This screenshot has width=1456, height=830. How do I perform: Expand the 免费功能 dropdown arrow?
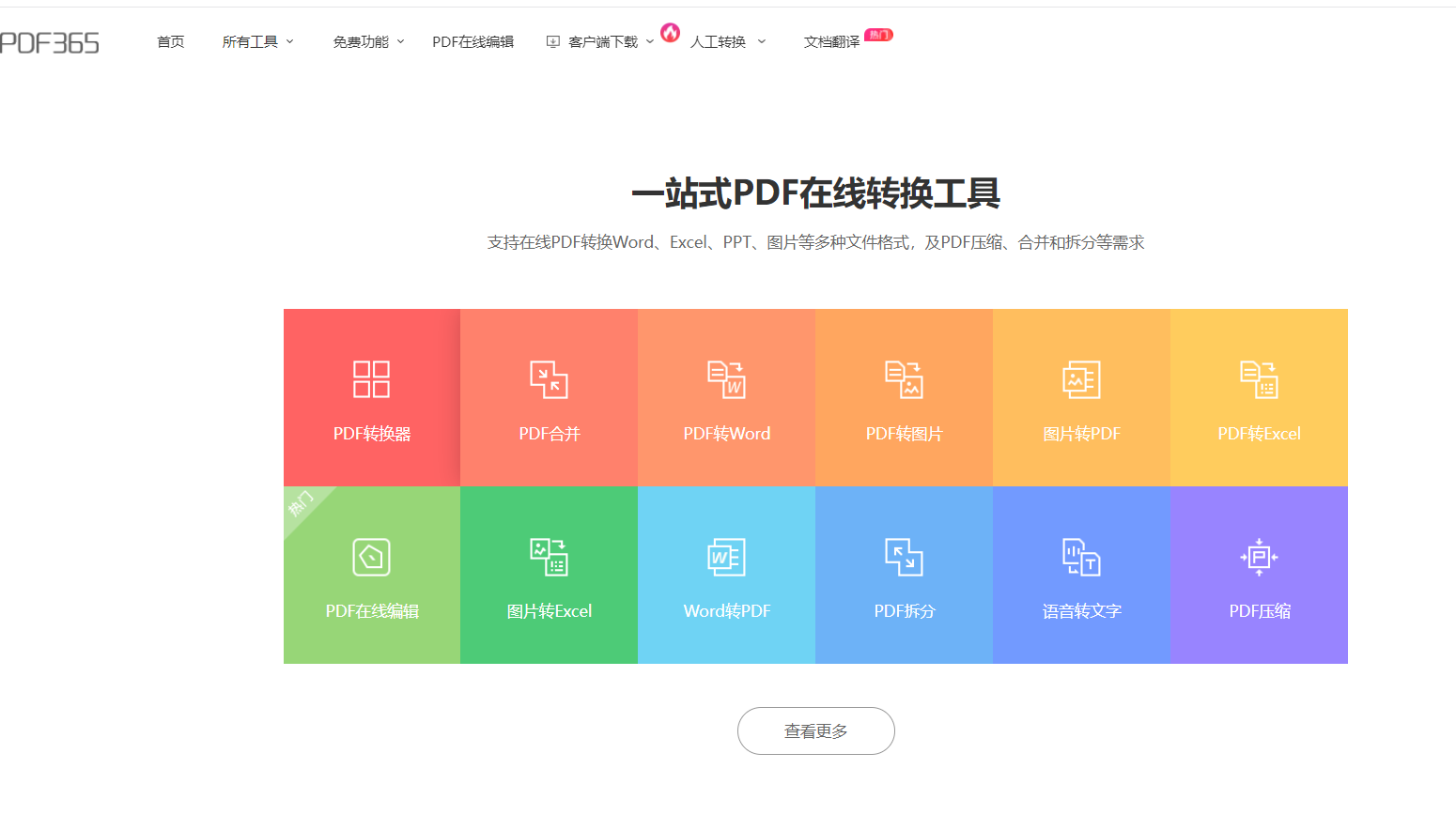400,41
